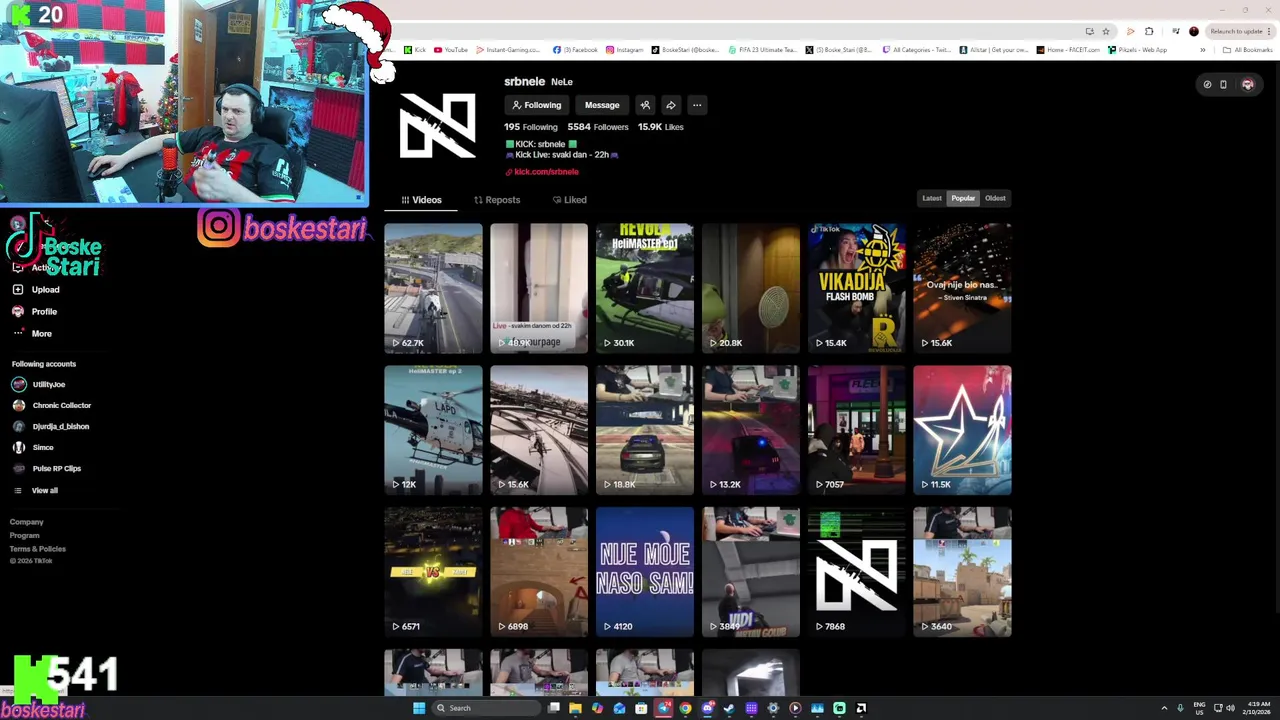Expand the Terms & Policies footer section
Image resolution: width=1280 pixels, height=720 pixels.
(38, 549)
